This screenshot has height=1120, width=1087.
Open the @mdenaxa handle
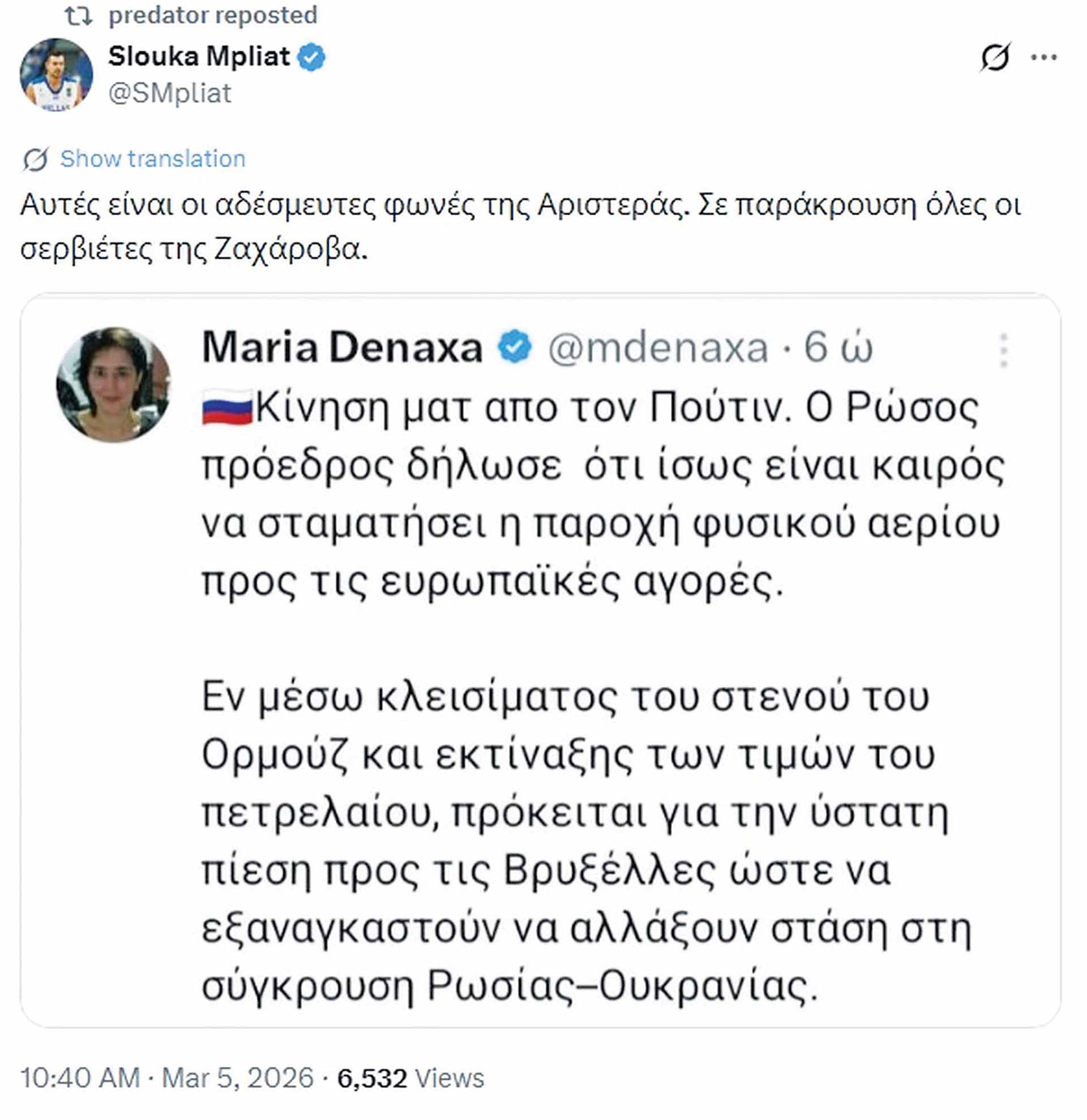point(658,347)
